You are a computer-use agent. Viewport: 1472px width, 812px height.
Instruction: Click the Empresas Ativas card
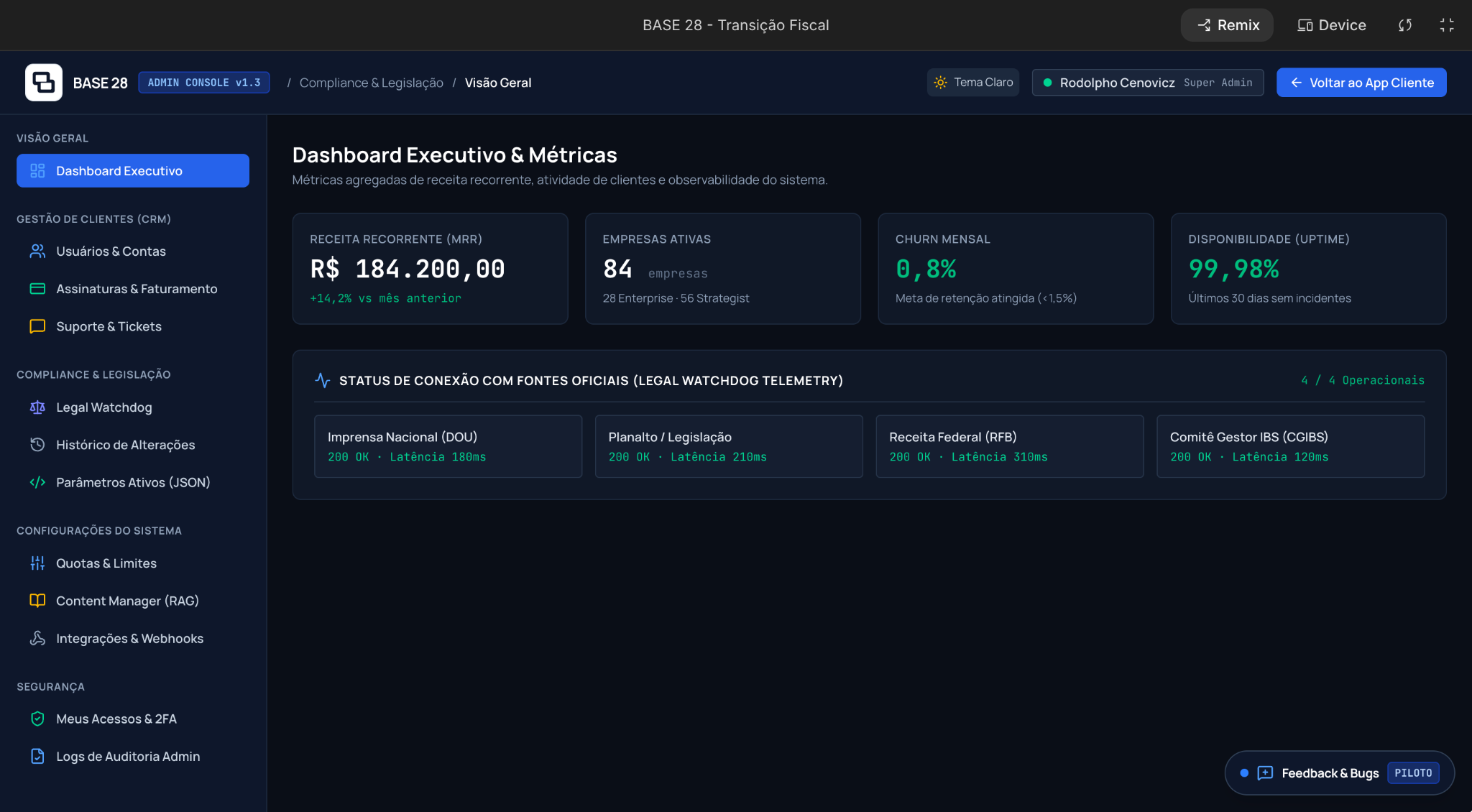[723, 269]
